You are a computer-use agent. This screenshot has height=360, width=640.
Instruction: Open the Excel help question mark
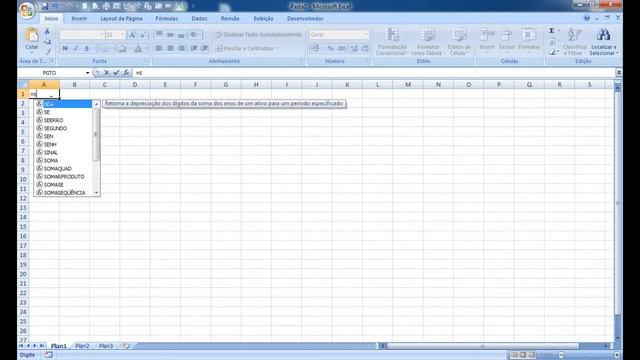587,18
